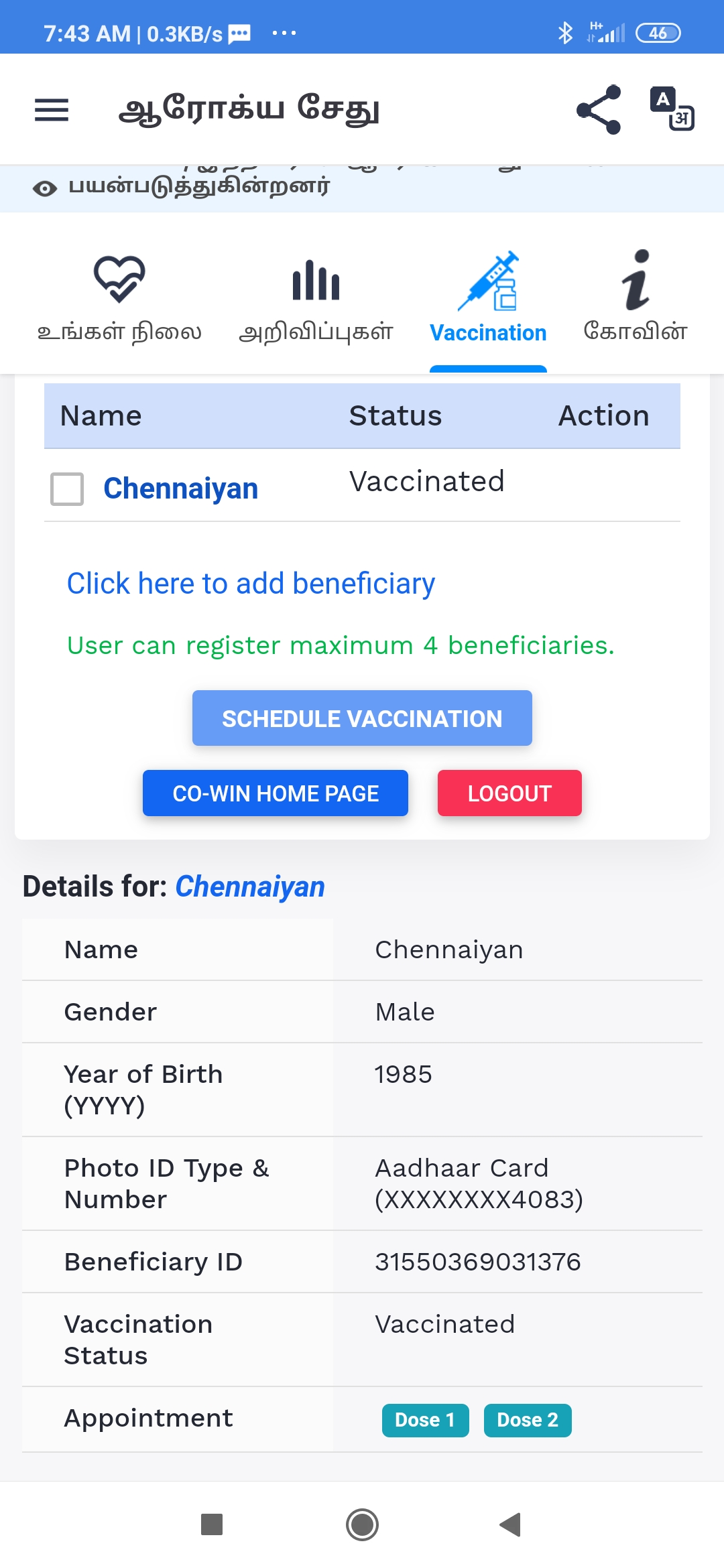The image size is (724, 1568).
Task: Open the bar chart updates icon
Action: coord(316,280)
